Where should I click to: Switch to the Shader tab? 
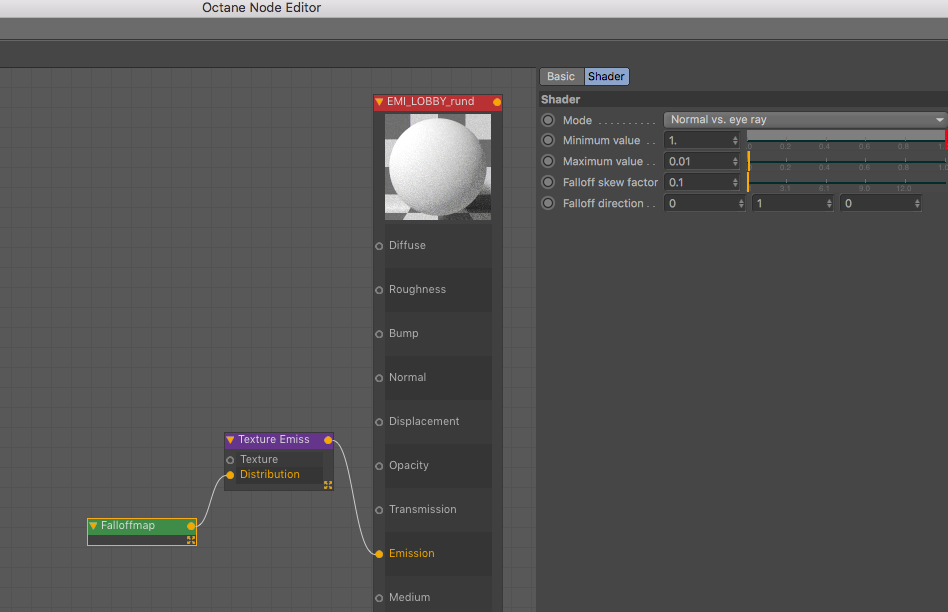point(606,76)
